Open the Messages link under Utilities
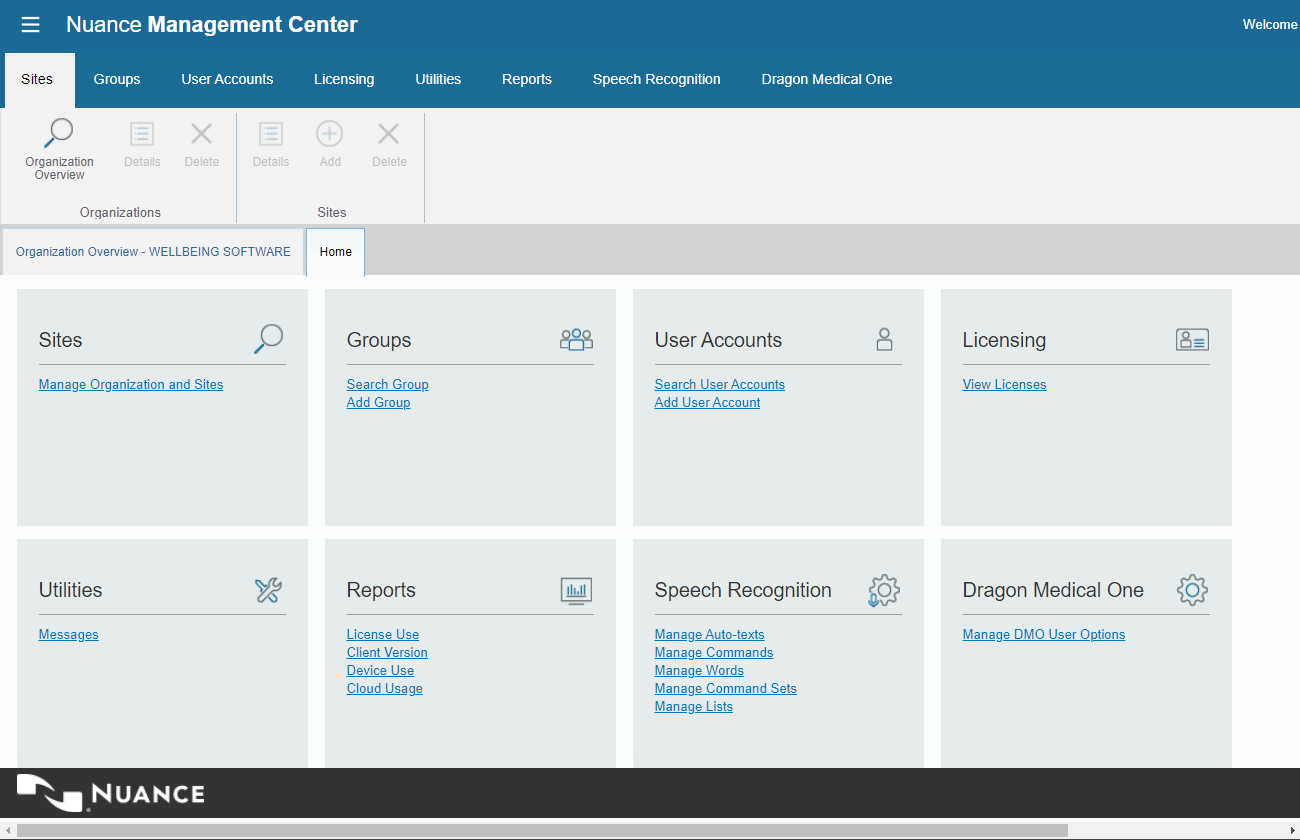 pyautogui.click(x=69, y=635)
